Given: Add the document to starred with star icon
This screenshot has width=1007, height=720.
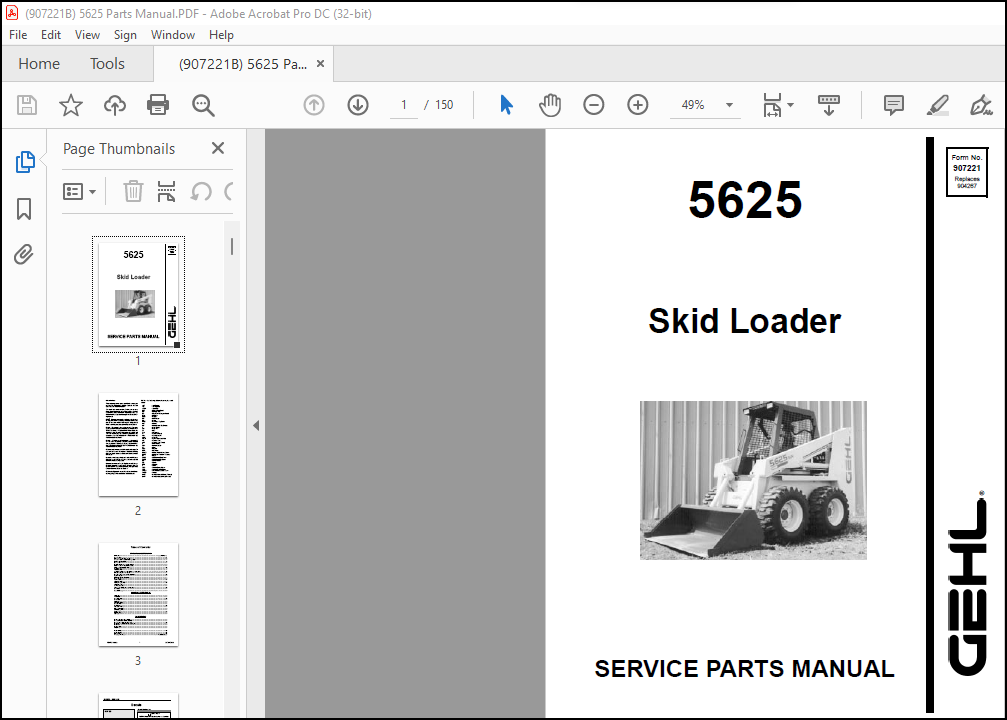Looking at the screenshot, I should tap(71, 105).
